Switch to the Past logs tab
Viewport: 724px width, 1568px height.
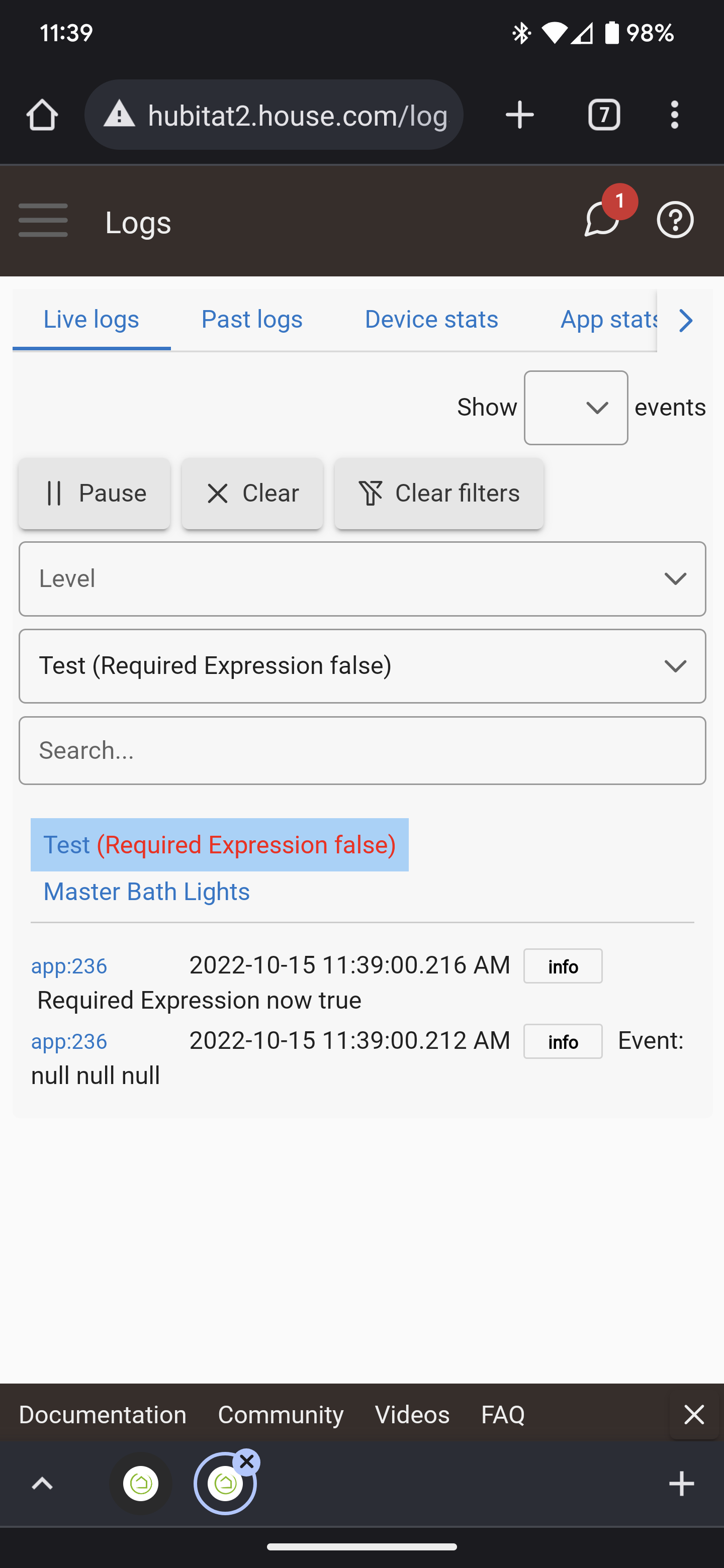point(251,320)
